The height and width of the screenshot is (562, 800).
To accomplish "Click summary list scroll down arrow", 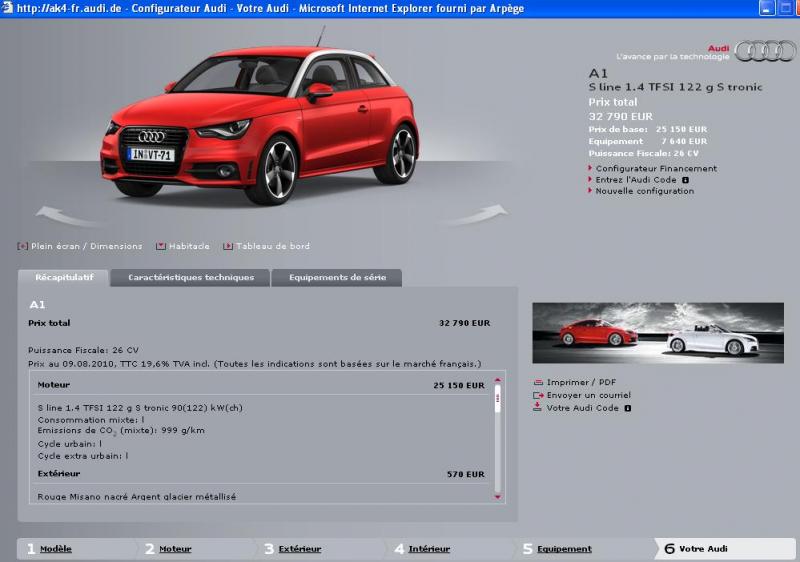I will click(498, 497).
